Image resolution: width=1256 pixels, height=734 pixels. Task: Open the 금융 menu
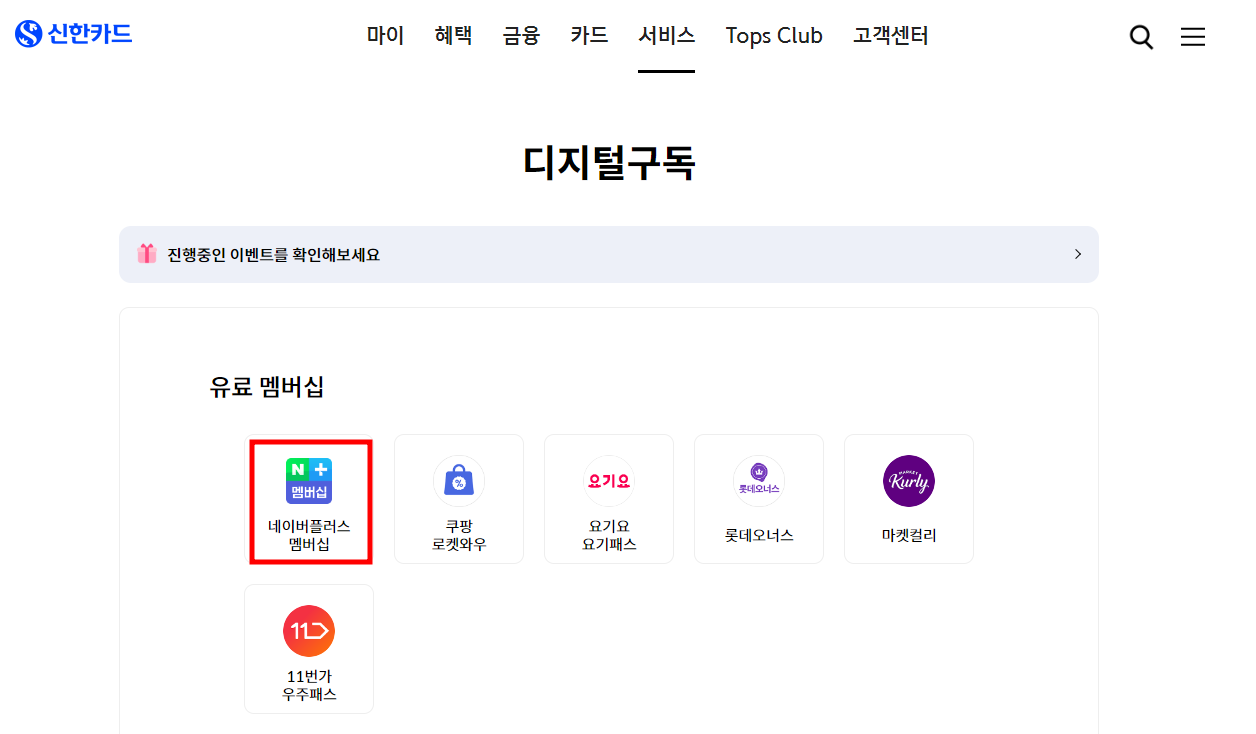(x=521, y=36)
